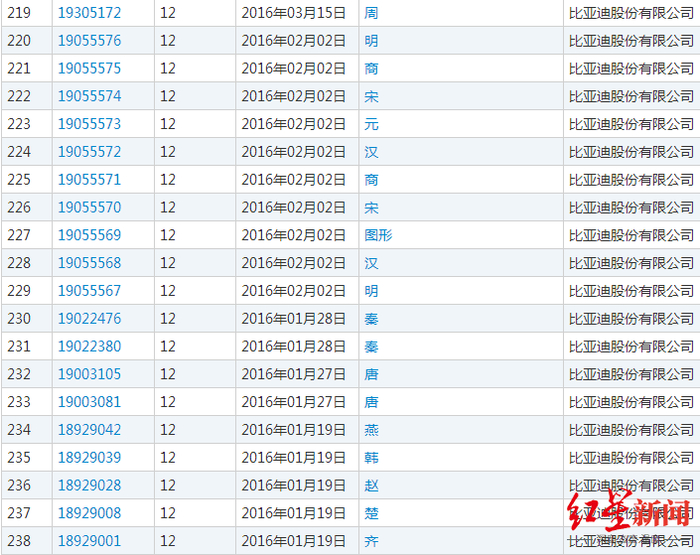The width and height of the screenshot is (700, 555).
Task: Select date 2016年01月19日 in row 238
Action: pos(294,541)
